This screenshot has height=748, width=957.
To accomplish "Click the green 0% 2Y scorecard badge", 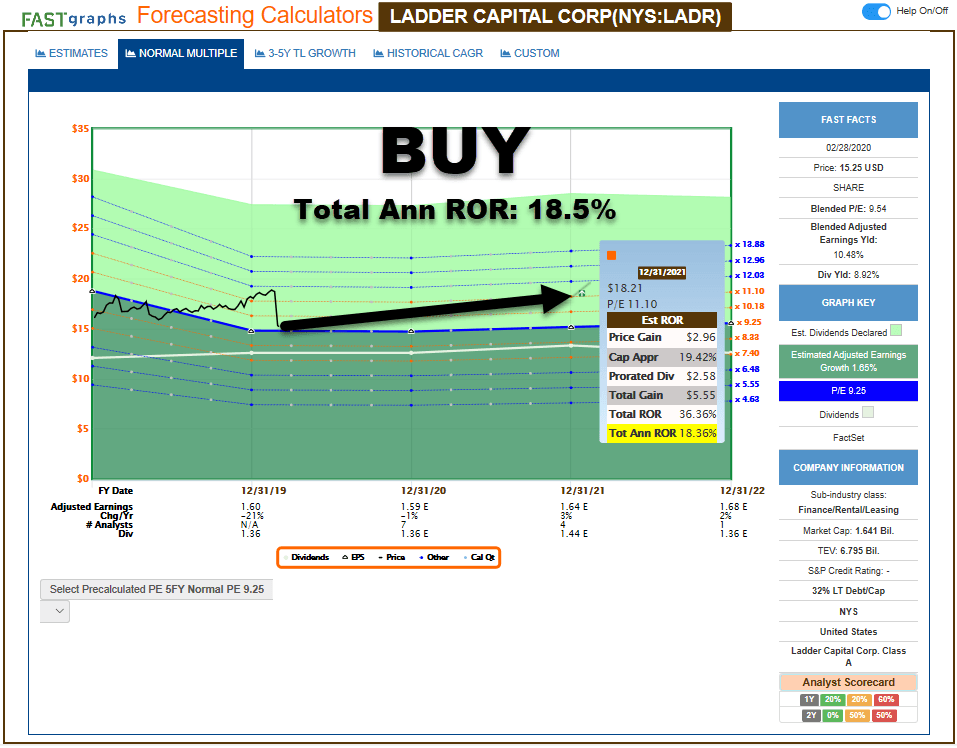I will (832, 716).
